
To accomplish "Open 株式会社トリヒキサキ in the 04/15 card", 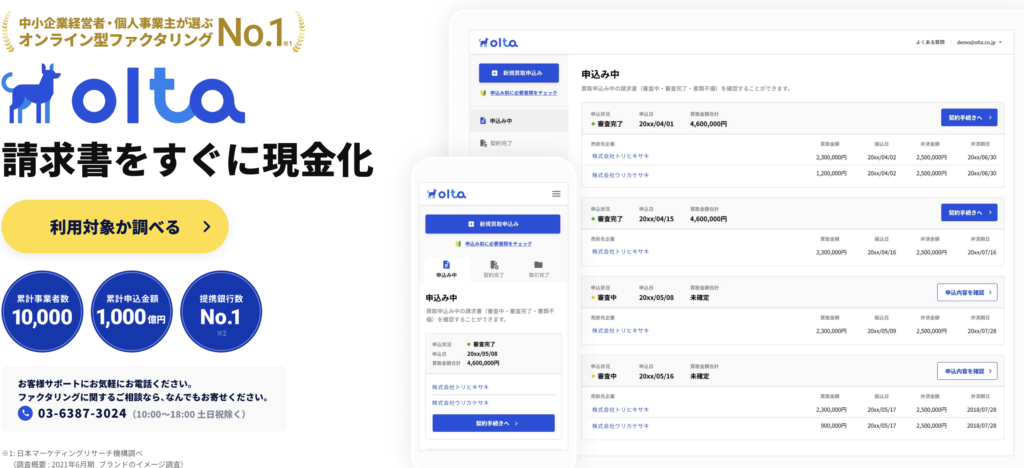I will click(x=620, y=251).
